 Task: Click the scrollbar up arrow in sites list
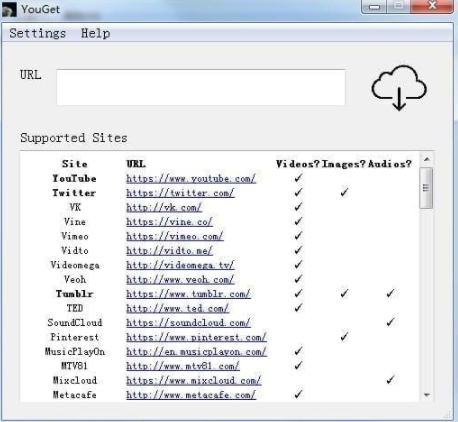click(x=426, y=160)
